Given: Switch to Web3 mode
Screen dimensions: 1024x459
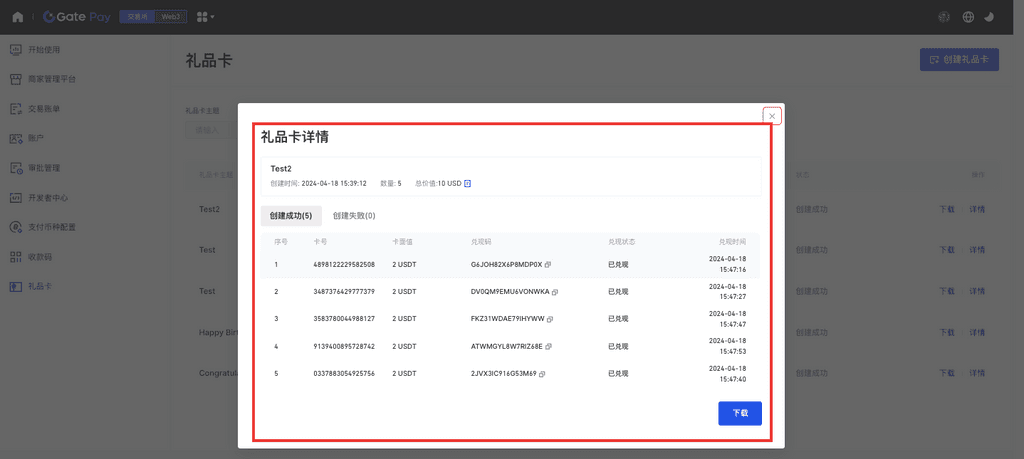Looking at the screenshot, I should [172, 17].
